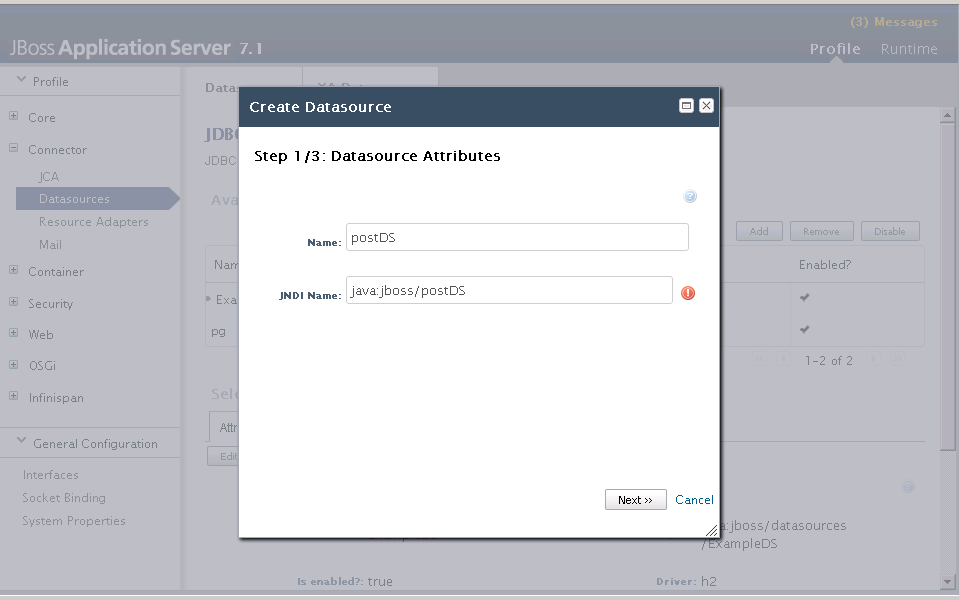959x600 pixels.
Task: Collapse the General Configuration section
Action: point(21,443)
